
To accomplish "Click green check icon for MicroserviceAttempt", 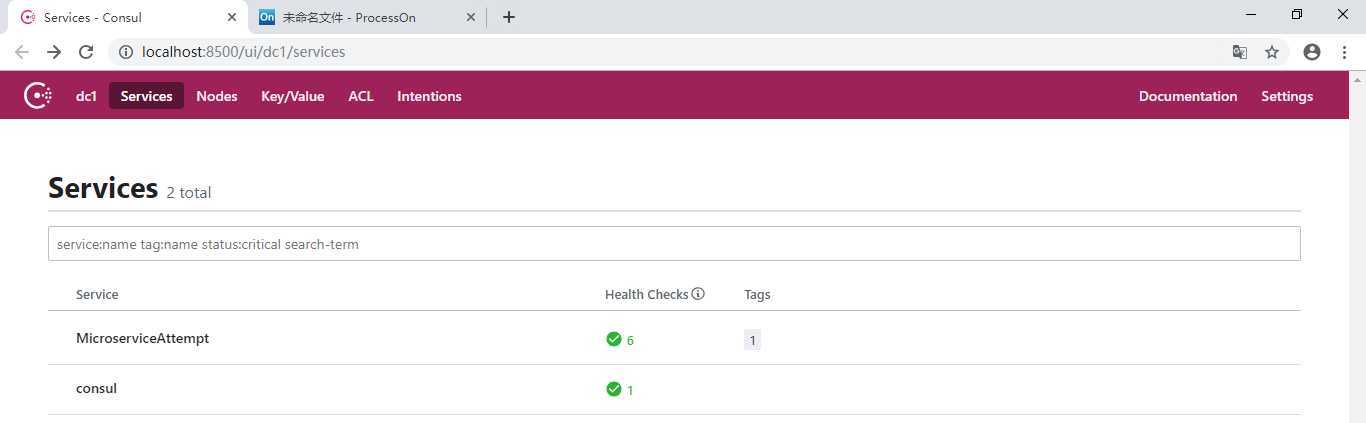I will click(x=614, y=339).
